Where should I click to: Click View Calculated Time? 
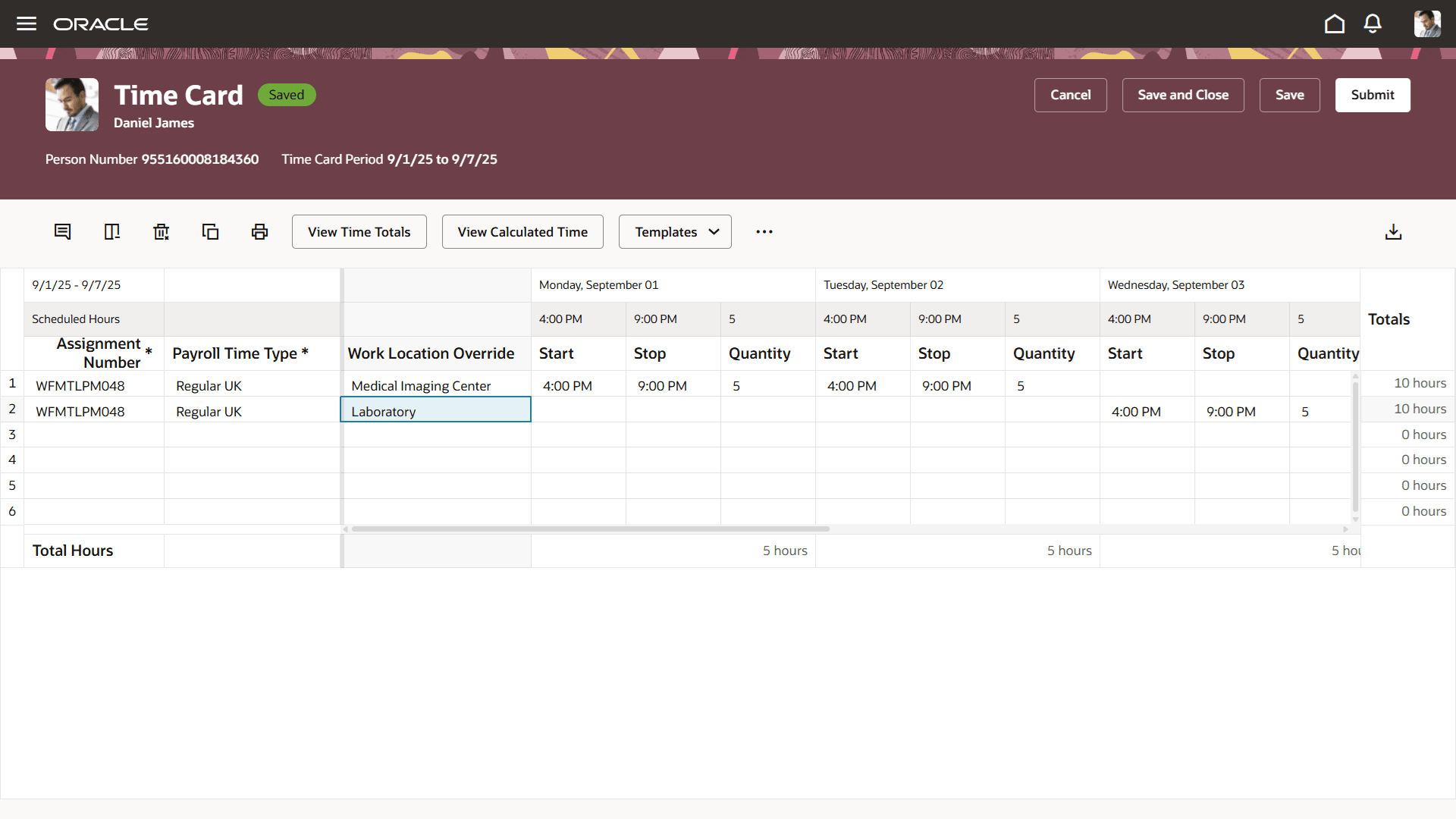tap(522, 231)
